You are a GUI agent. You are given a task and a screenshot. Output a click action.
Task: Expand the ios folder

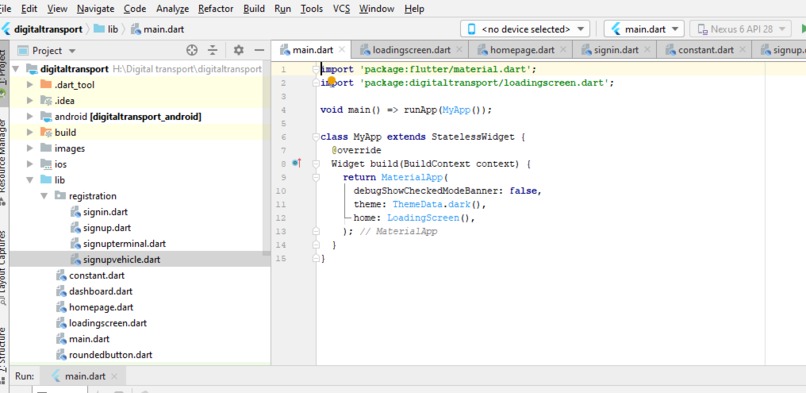[30, 164]
